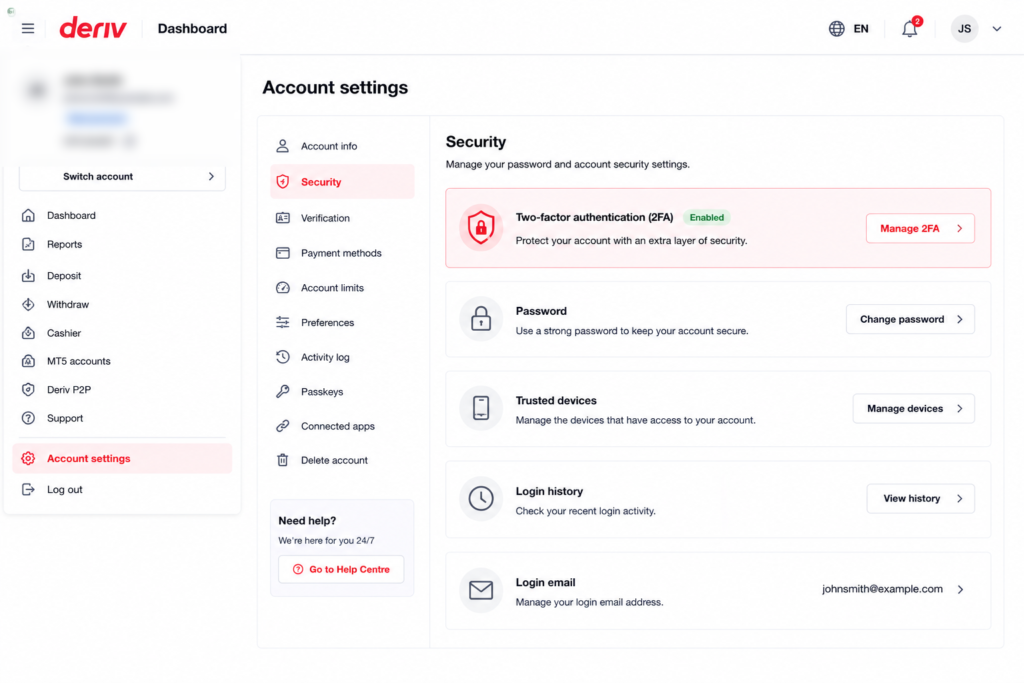Image resolution: width=1024 pixels, height=683 pixels.
Task: Click the Payment methods card icon
Action: (282, 253)
